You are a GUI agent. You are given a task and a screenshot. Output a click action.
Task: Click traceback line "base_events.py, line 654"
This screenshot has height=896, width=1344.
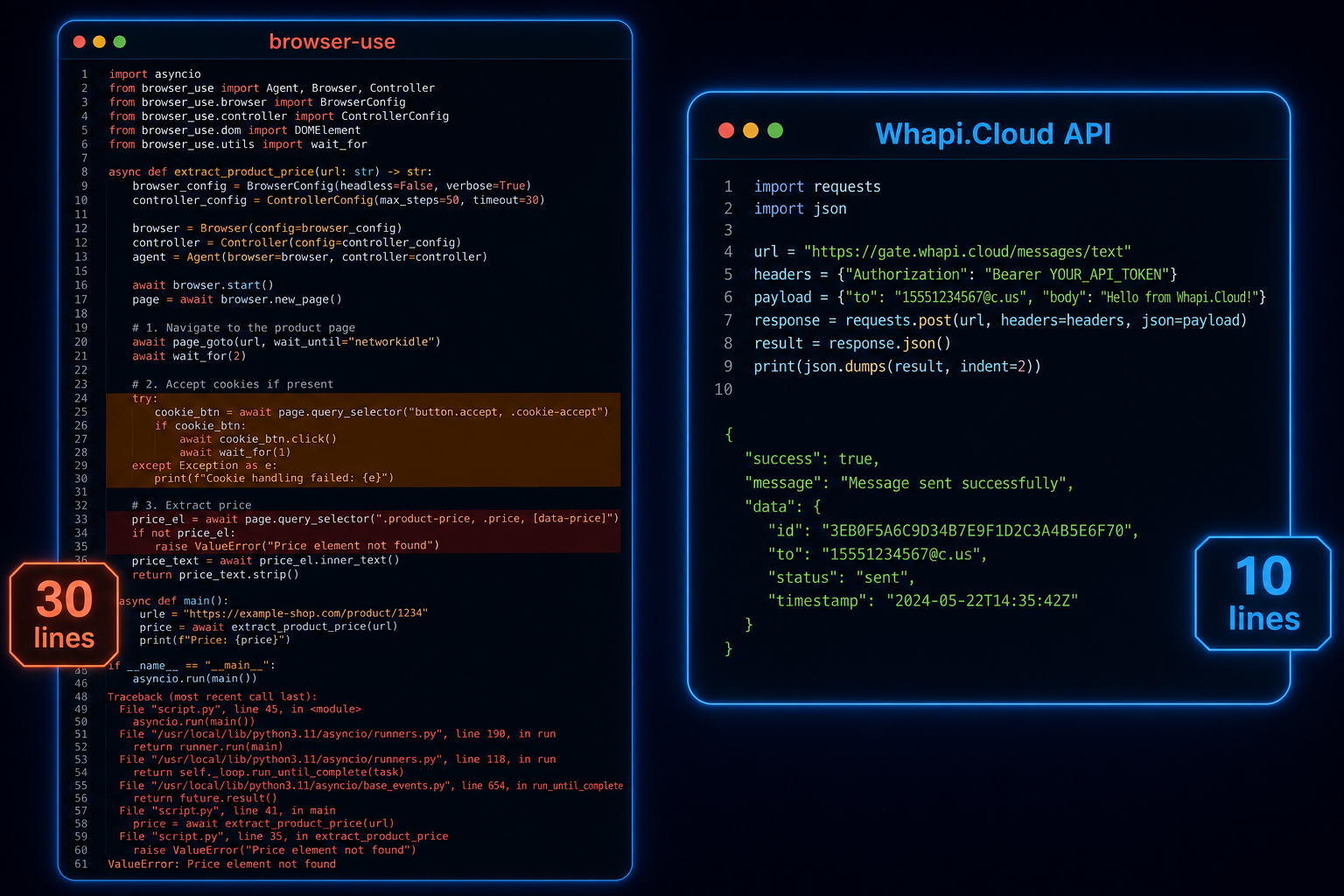point(372,786)
